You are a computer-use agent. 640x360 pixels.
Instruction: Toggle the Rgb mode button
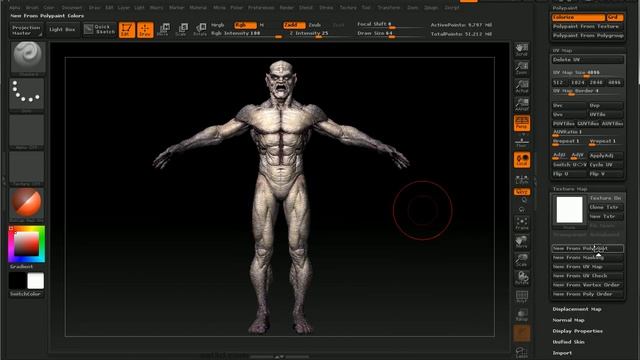246,25
